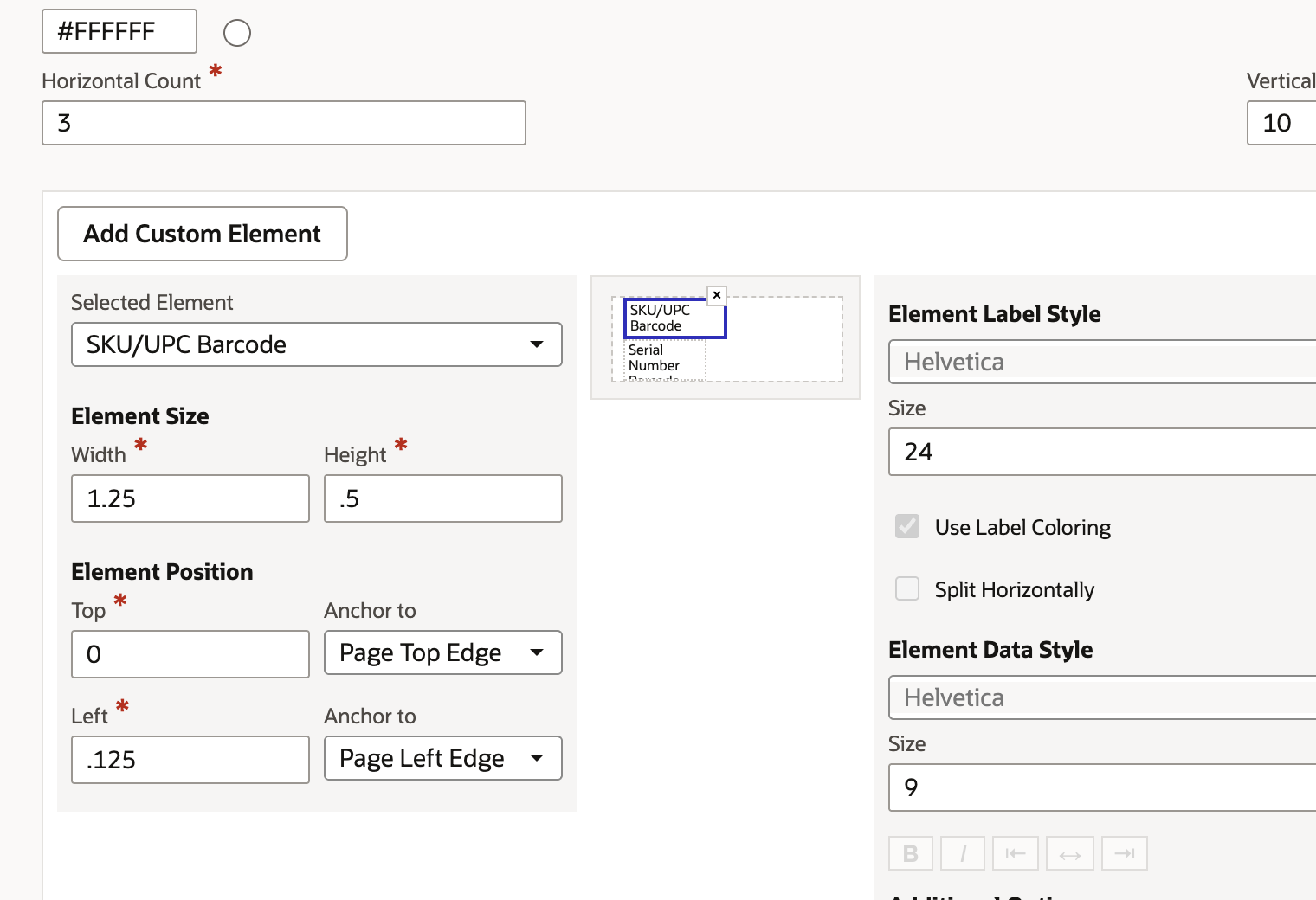This screenshot has height=900, width=1316.
Task: Edit label style Size field showing 24
Action: click(x=1102, y=452)
